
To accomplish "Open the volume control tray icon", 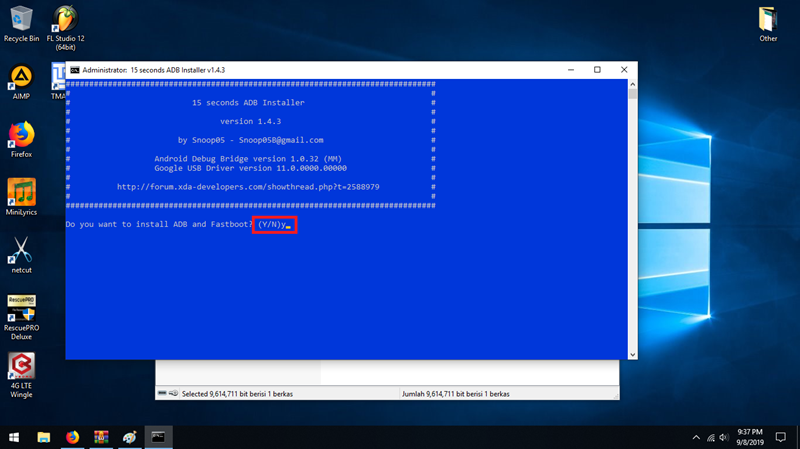I will coord(723,437).
